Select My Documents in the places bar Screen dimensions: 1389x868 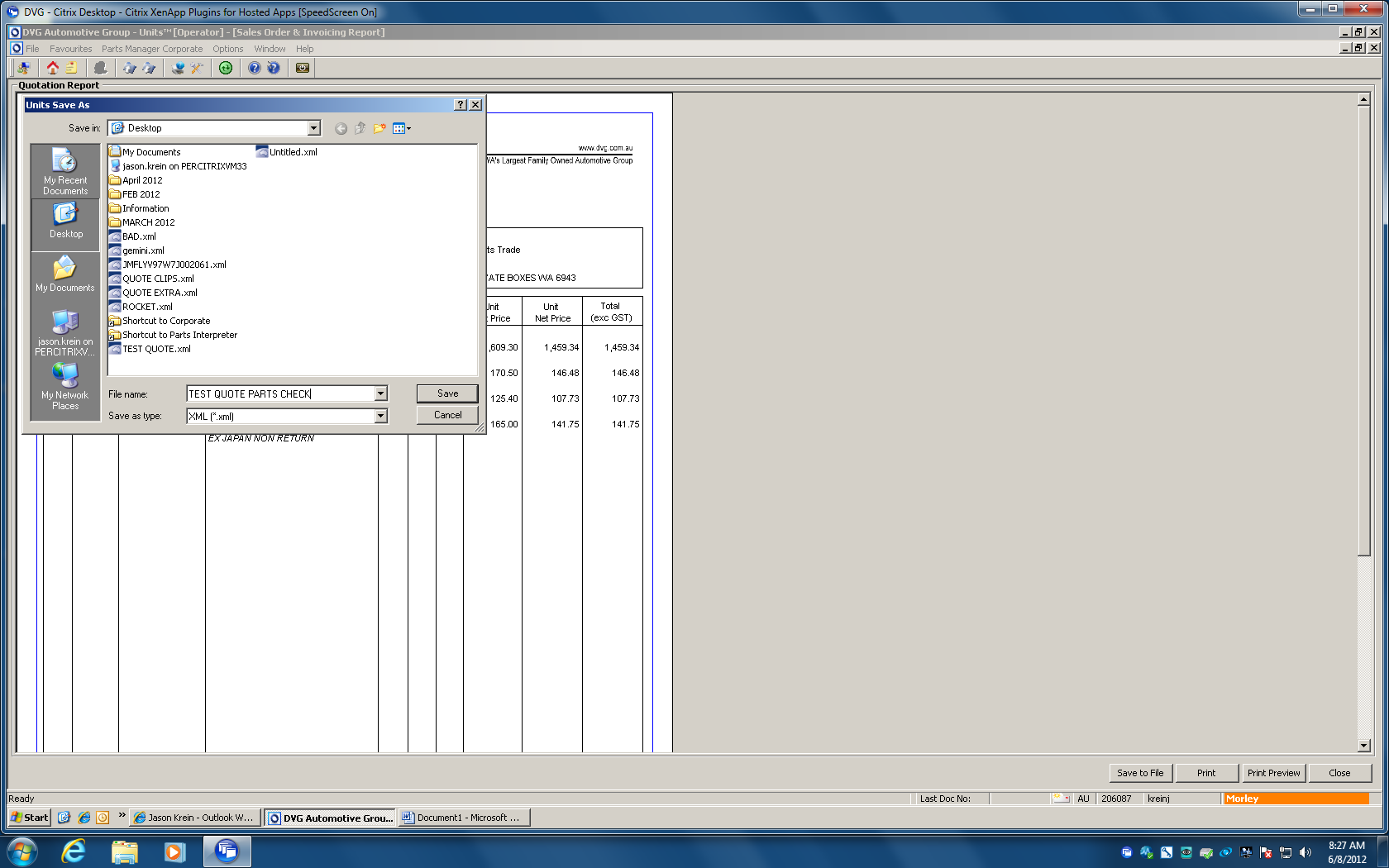pos(65,274)
